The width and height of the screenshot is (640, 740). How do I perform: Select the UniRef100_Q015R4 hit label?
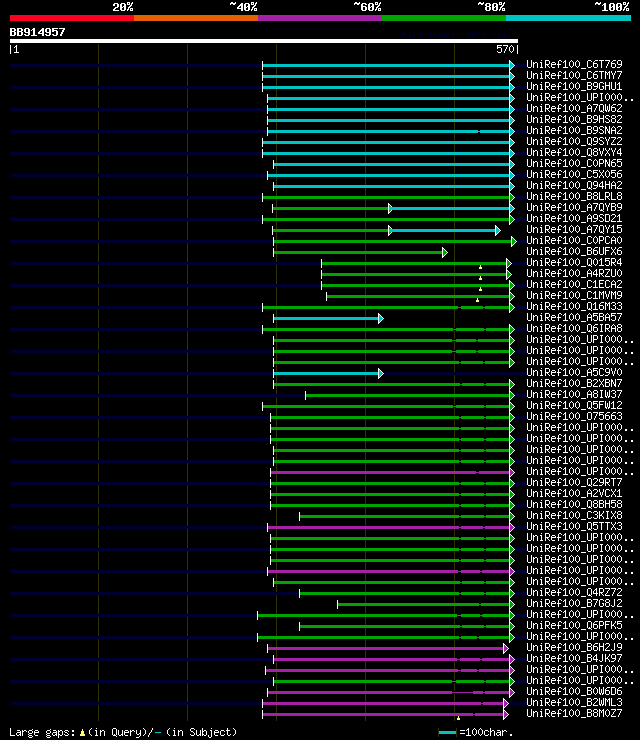coord(574,262)
